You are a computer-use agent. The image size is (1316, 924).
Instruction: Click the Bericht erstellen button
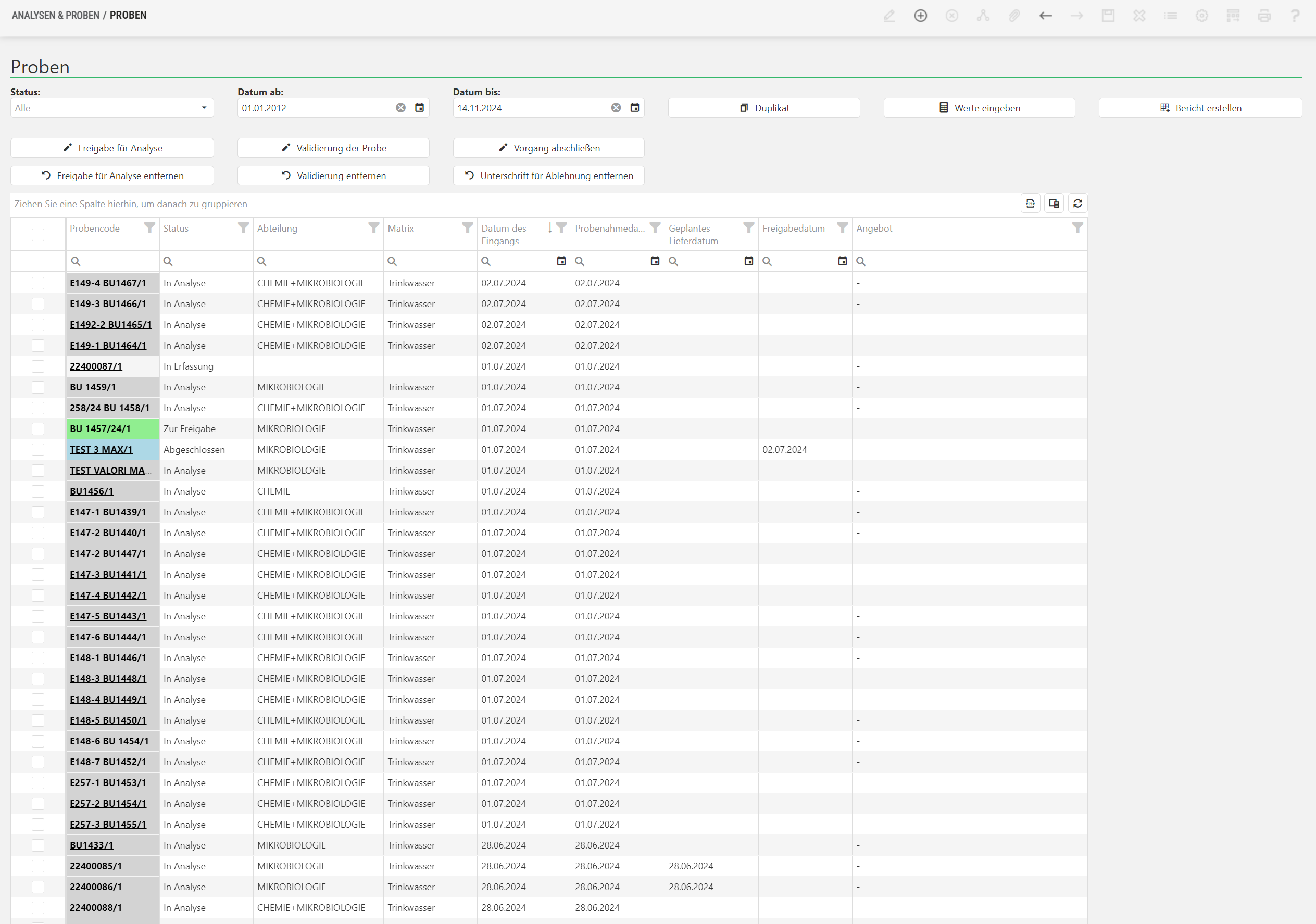pos(1200,108)
